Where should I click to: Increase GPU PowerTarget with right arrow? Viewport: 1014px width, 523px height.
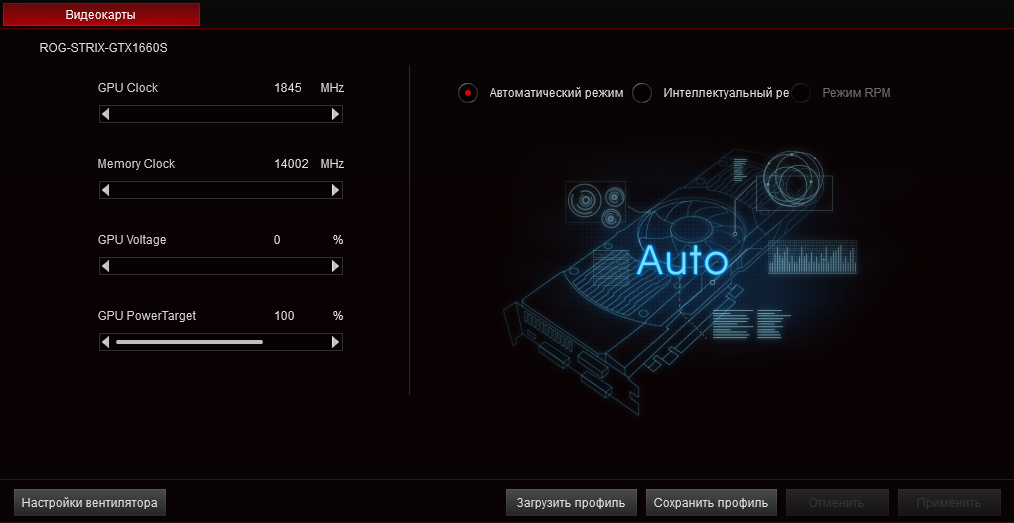[336, 342]
